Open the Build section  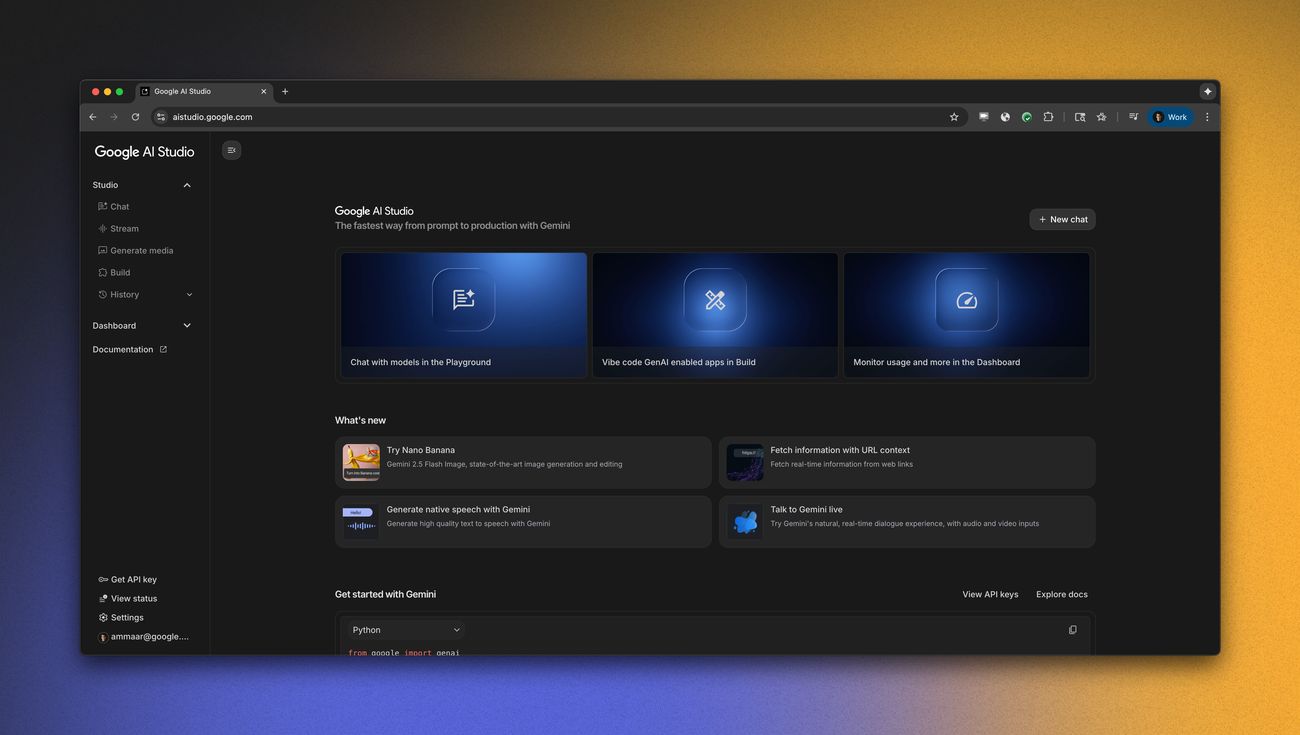pos(119,272)
